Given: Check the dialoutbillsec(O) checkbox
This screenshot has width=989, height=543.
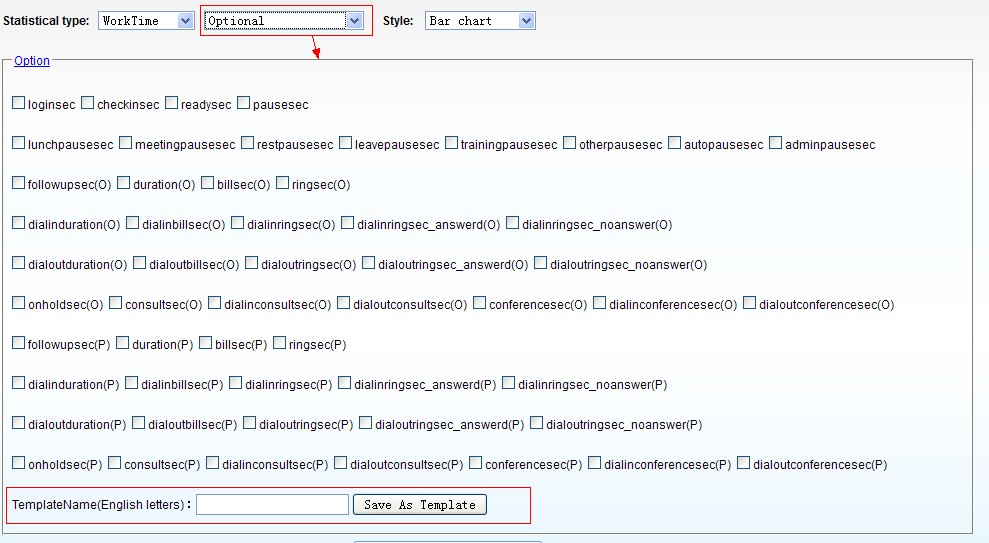Looking at the screenshot, I should tap(140, 263).
